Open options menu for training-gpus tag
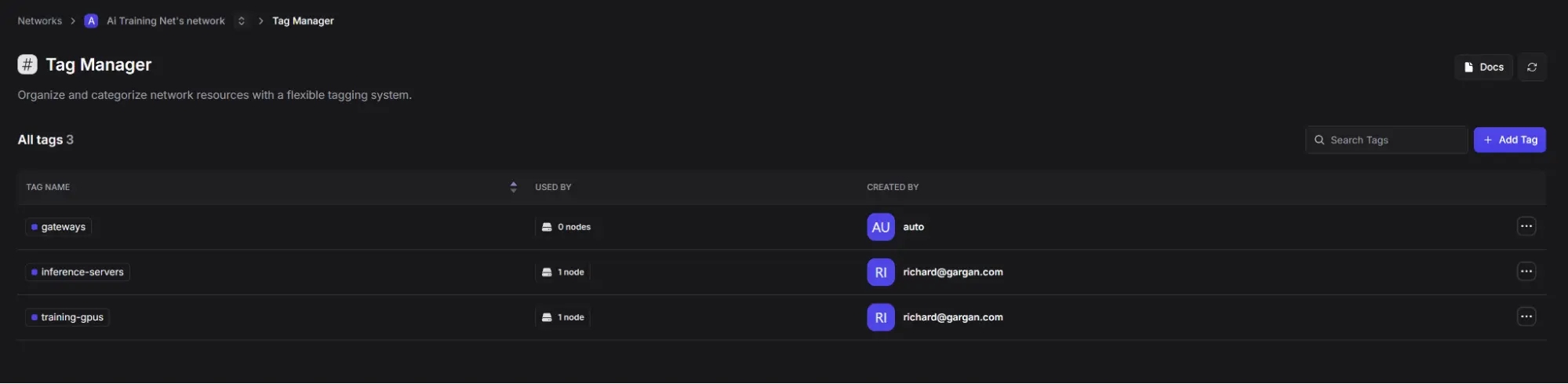 pyautogui.click(x=1526, y=317)
